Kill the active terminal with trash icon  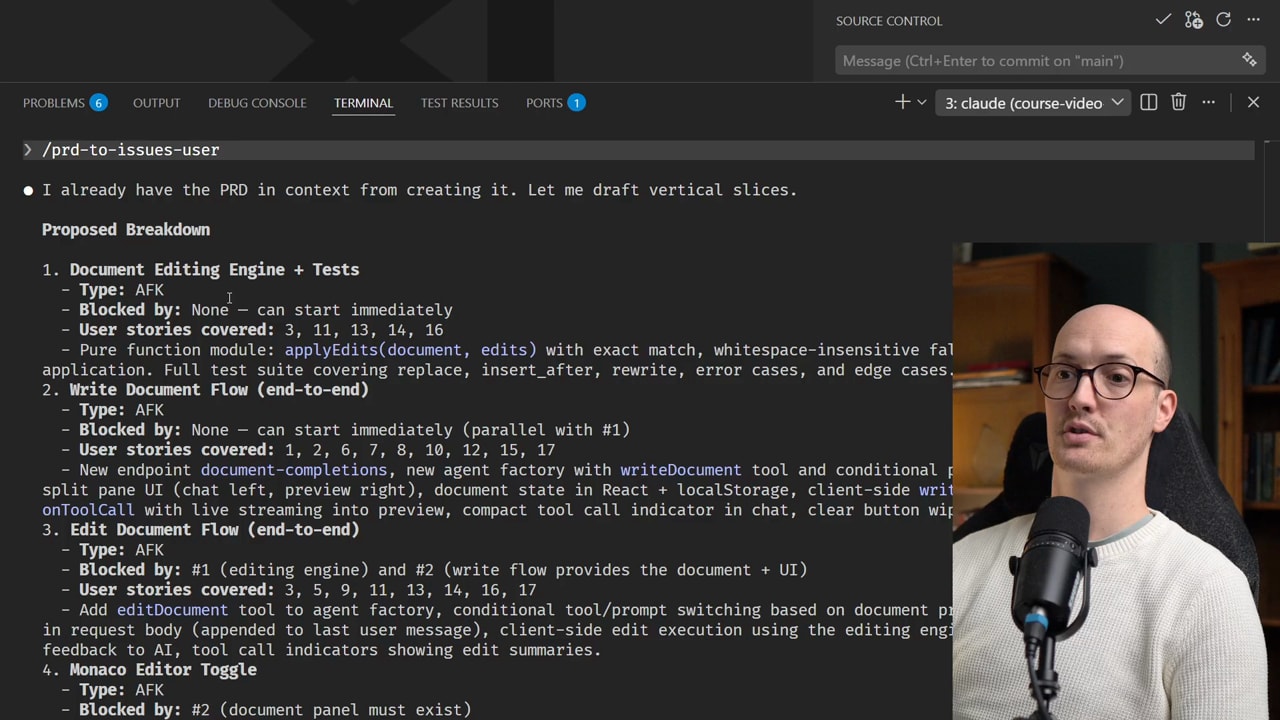pyautogui.click(x=1178, y=102)
